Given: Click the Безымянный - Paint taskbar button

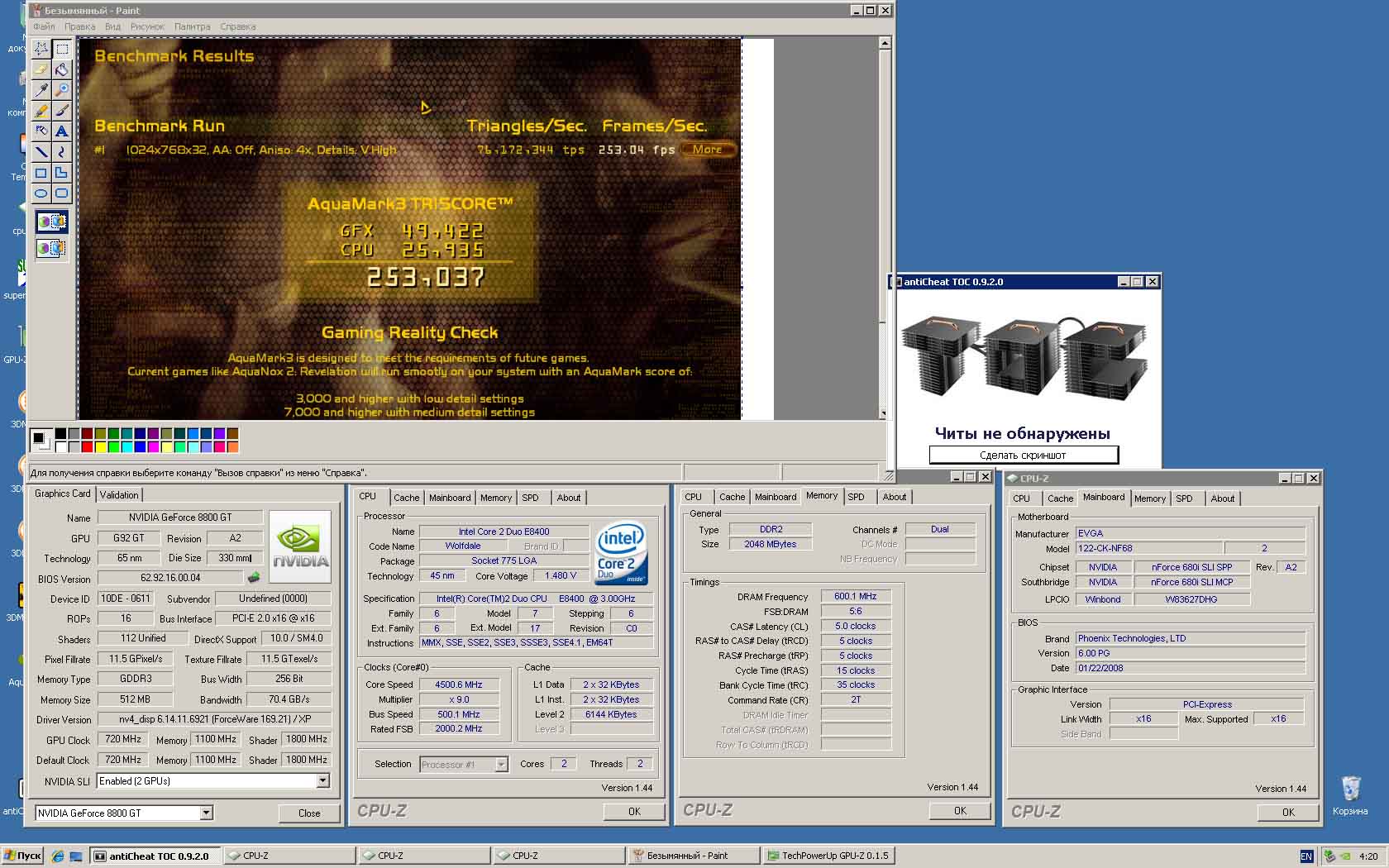Looking at the screenshot, I should click(x=693, y=856).
